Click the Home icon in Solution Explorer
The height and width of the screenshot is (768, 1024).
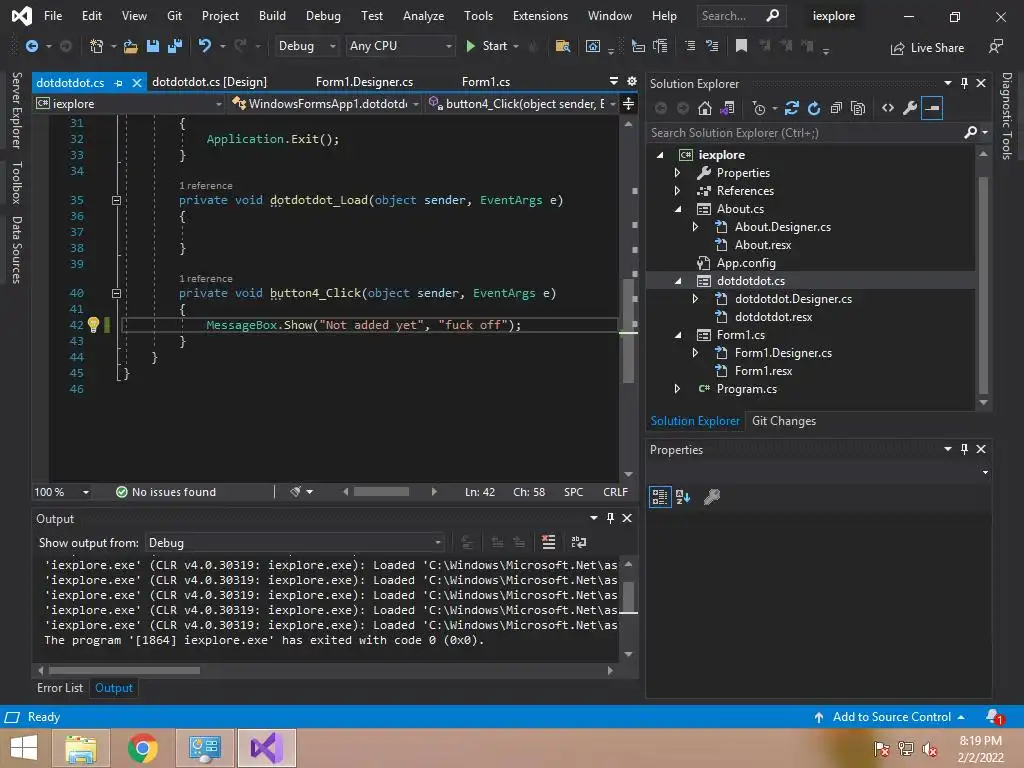click(x=705, y=108)
